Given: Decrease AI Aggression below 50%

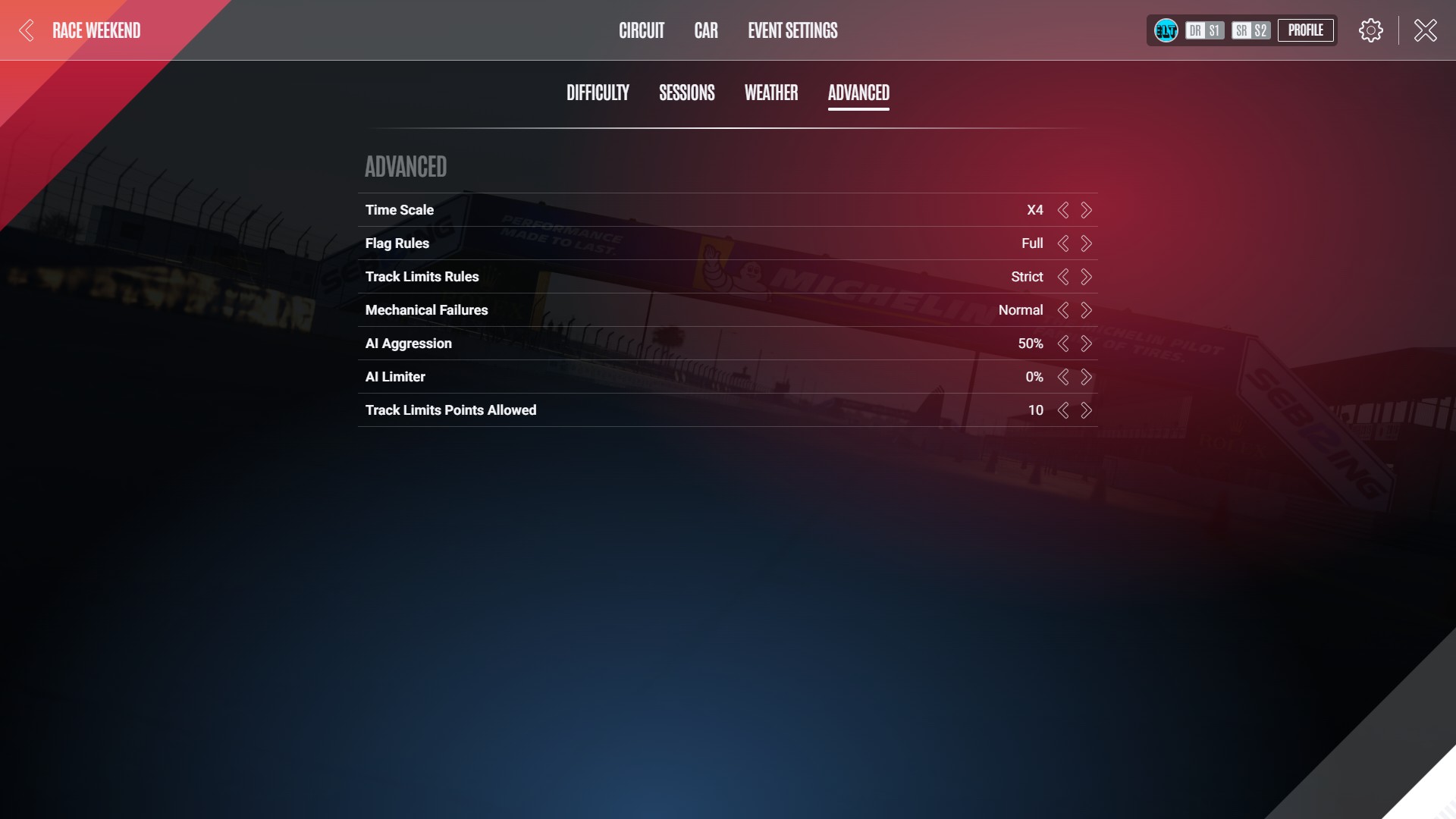Looking at the screenshot, I should click(x=1063, y=343).
